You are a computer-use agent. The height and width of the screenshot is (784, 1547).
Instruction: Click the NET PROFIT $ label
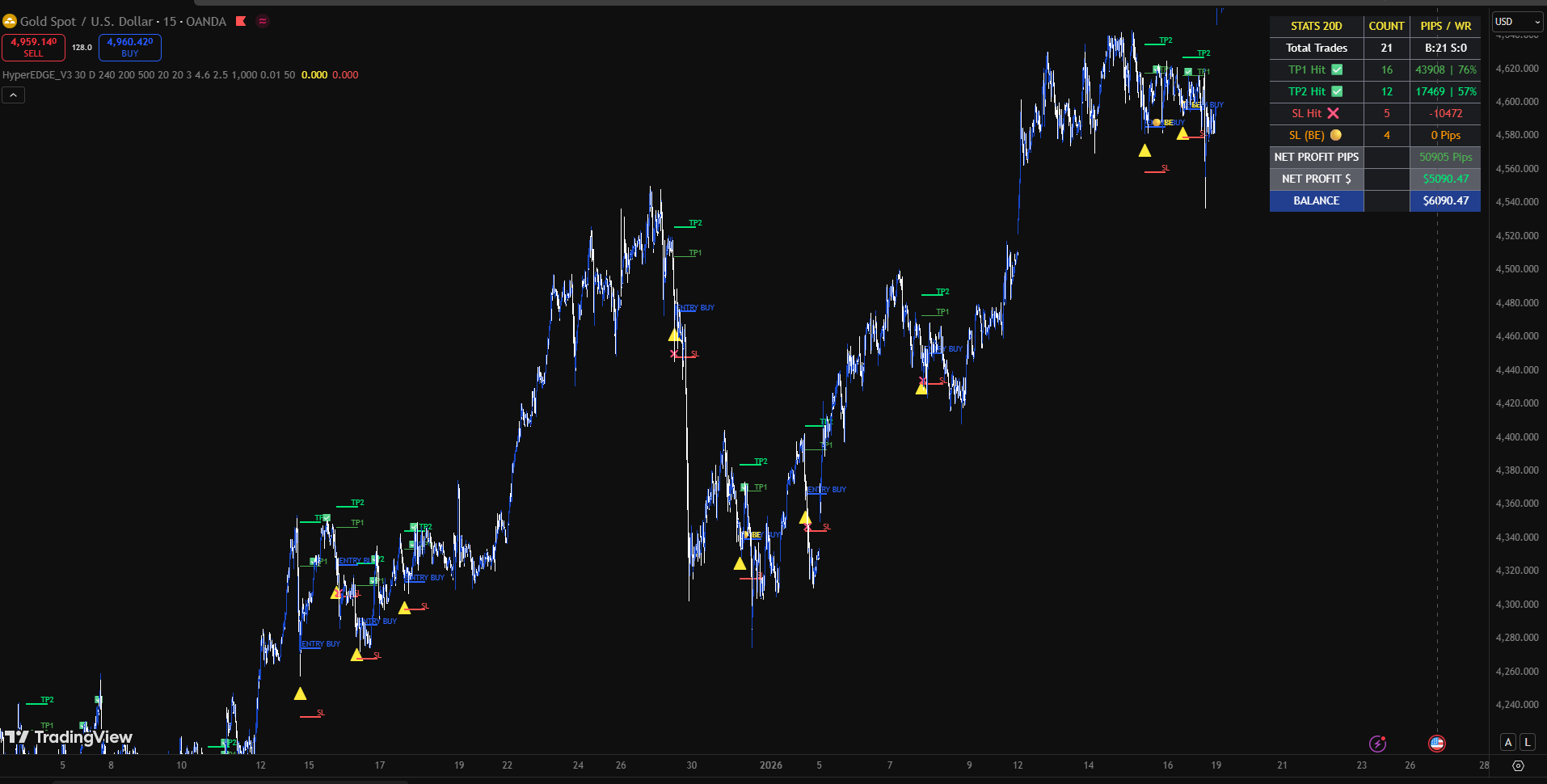(x=1317, y=179)
